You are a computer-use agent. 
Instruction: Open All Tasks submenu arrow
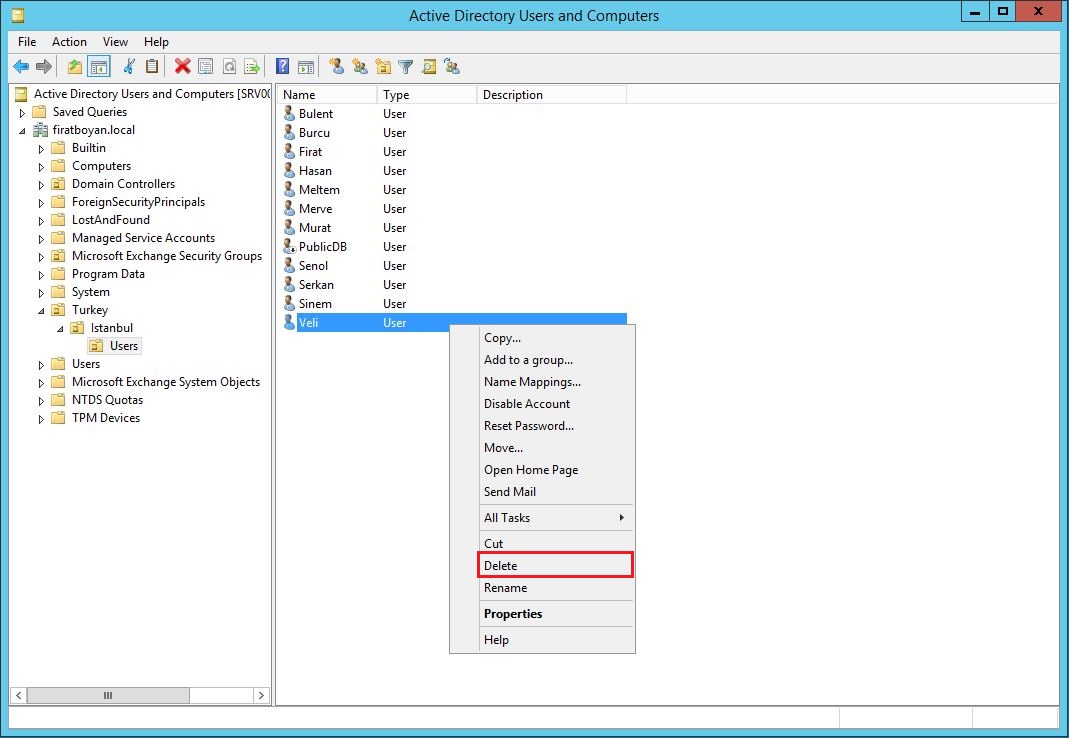[x=621, y=518]
